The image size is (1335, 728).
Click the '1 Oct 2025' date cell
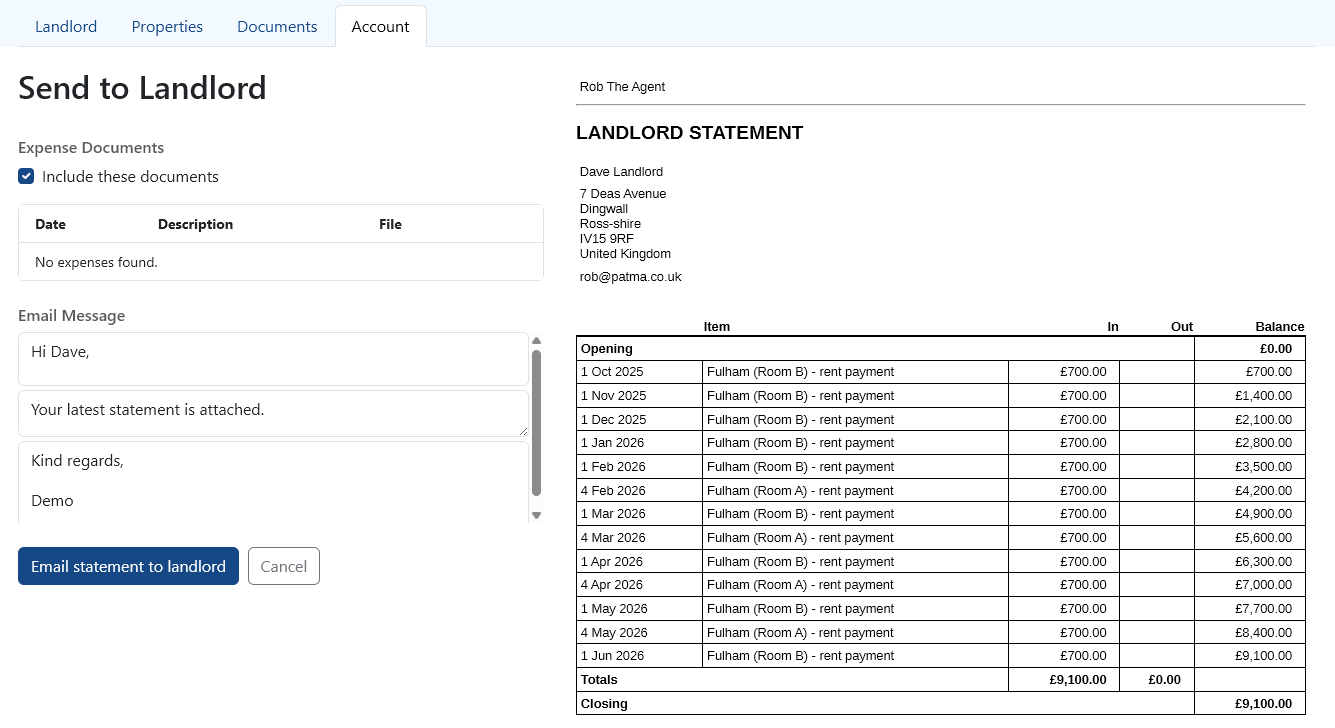coord(640,372)
